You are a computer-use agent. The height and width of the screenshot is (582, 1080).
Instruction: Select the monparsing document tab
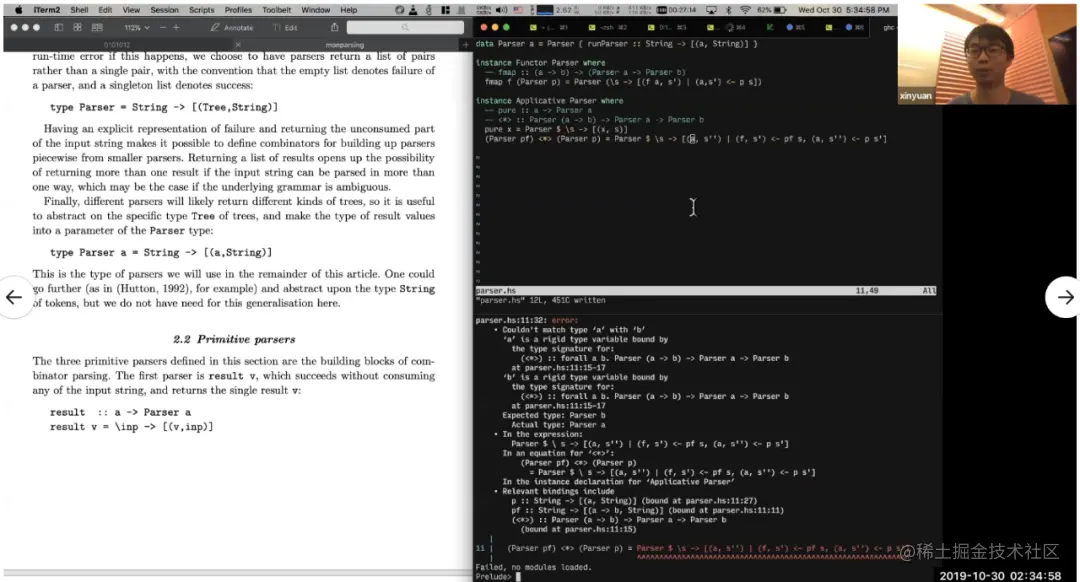pos(344,45)
